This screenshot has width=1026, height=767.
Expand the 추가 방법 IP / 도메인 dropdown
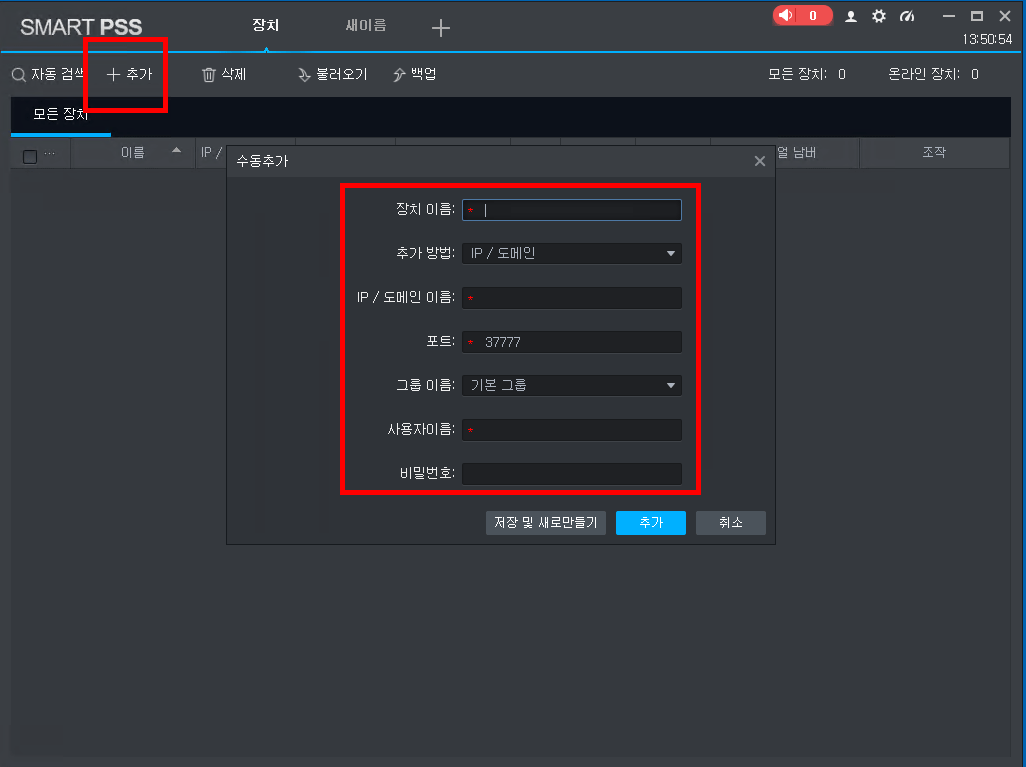click(x=671, y=254)
